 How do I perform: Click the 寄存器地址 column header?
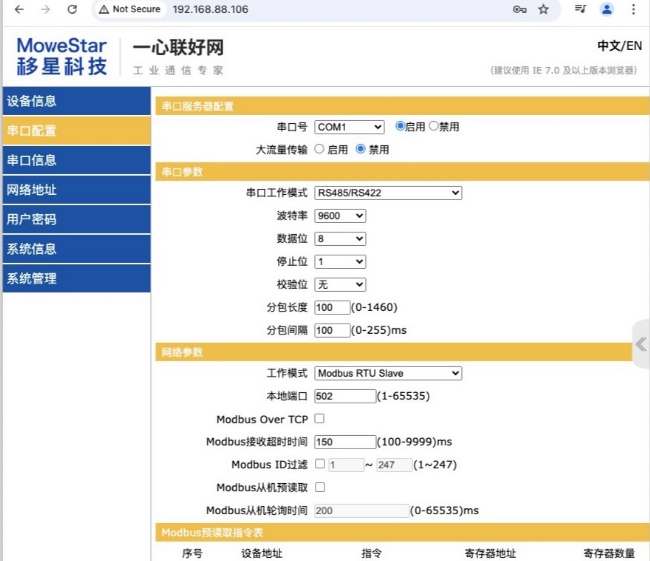pyautogui.click(x=490, y=554)
